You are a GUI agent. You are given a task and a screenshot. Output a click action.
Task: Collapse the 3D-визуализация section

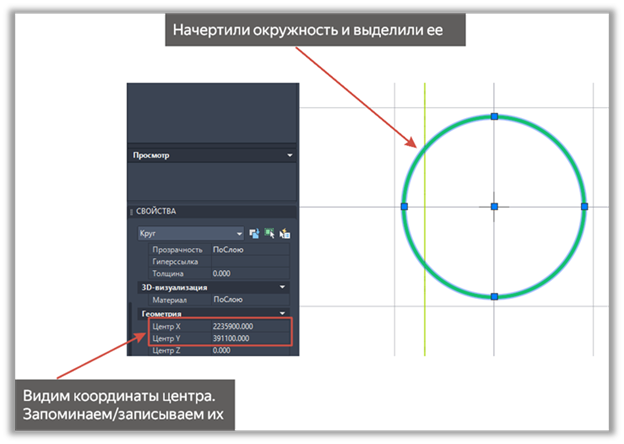(282, 287)
